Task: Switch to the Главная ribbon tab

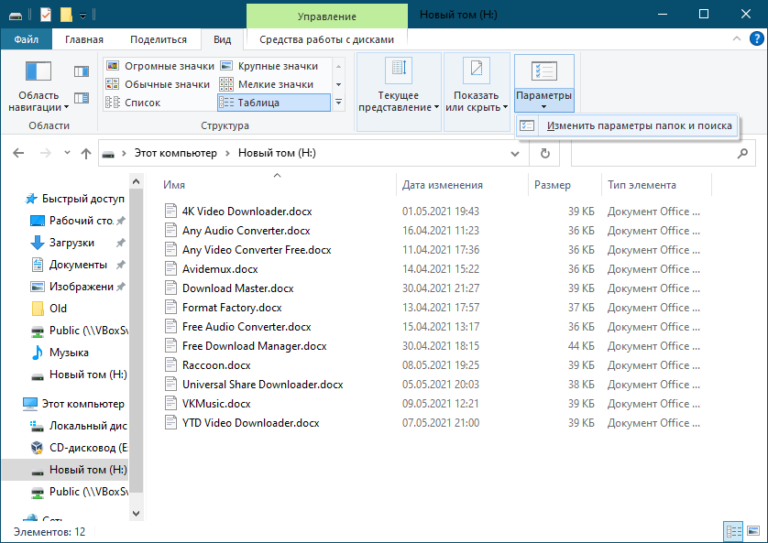Action: tap(84, 40)
